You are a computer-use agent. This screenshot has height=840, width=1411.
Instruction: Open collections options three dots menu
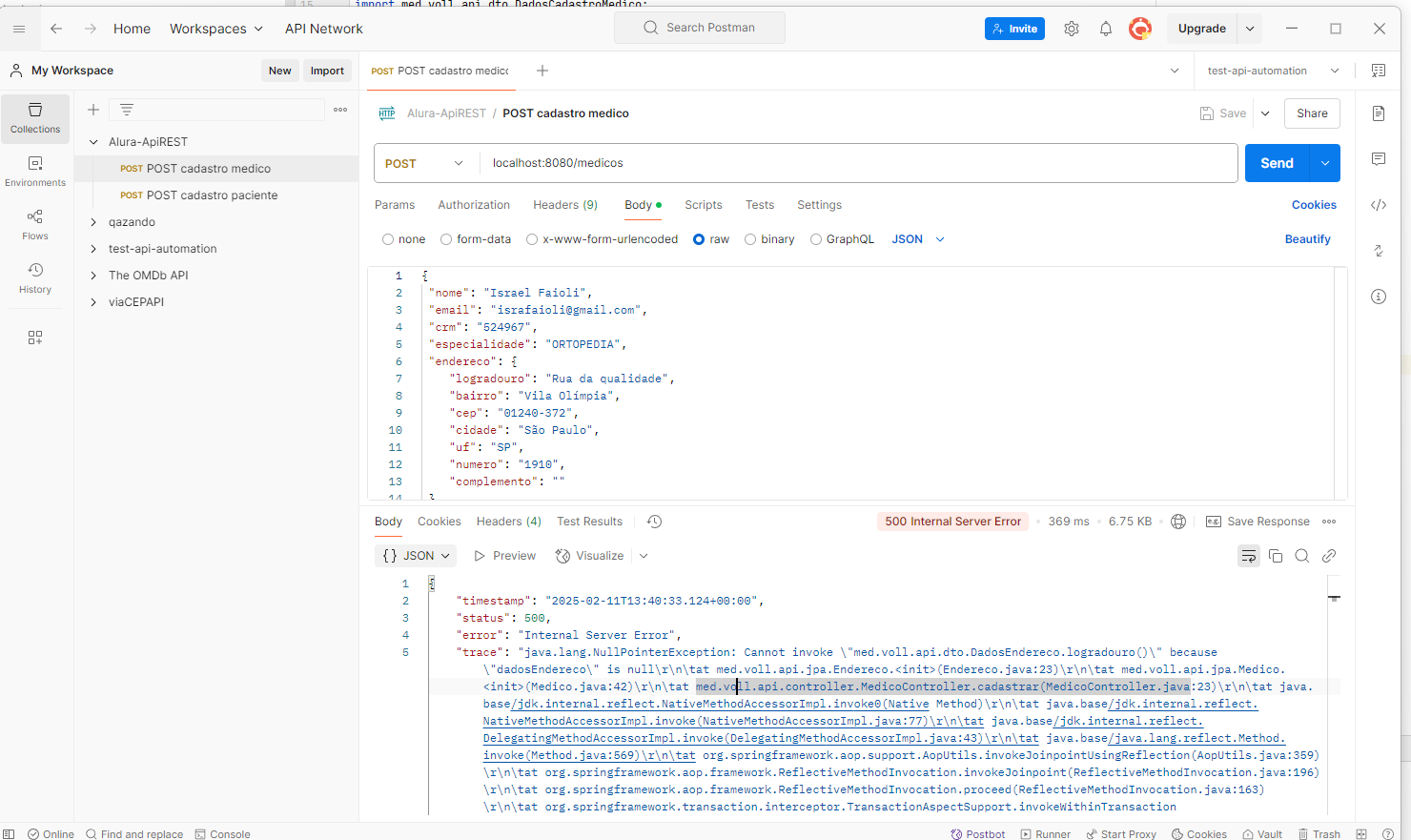click(x=340, y=110)
